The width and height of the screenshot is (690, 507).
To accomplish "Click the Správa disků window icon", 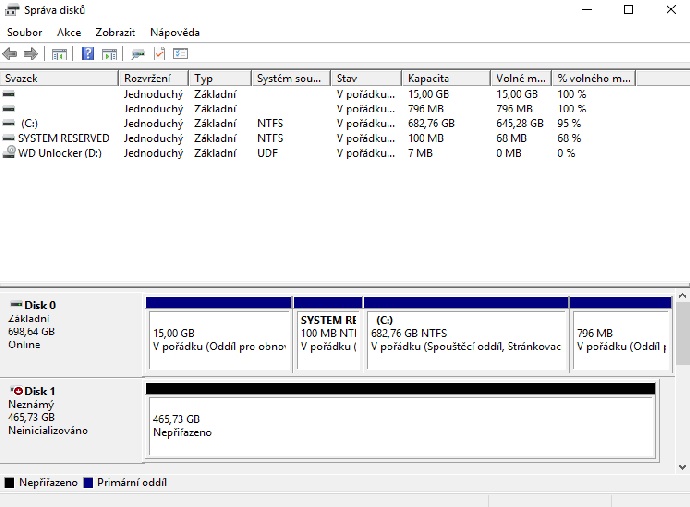I will point(12,10).
